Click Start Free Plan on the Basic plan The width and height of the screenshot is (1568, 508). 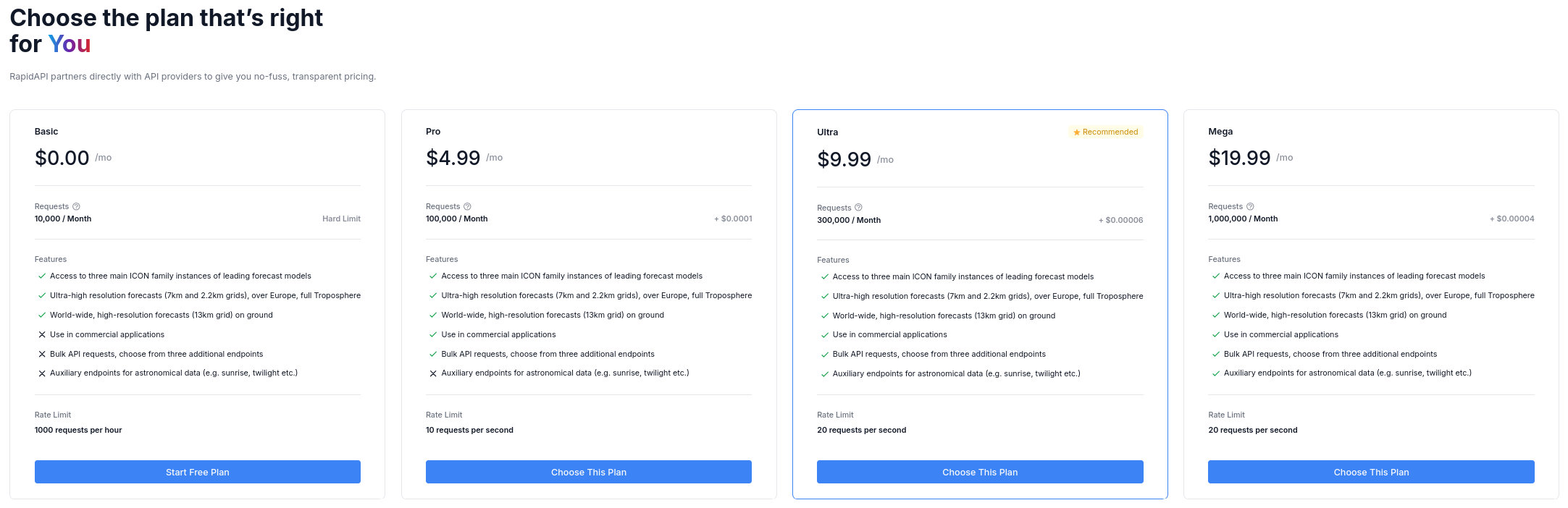point(197,472)
